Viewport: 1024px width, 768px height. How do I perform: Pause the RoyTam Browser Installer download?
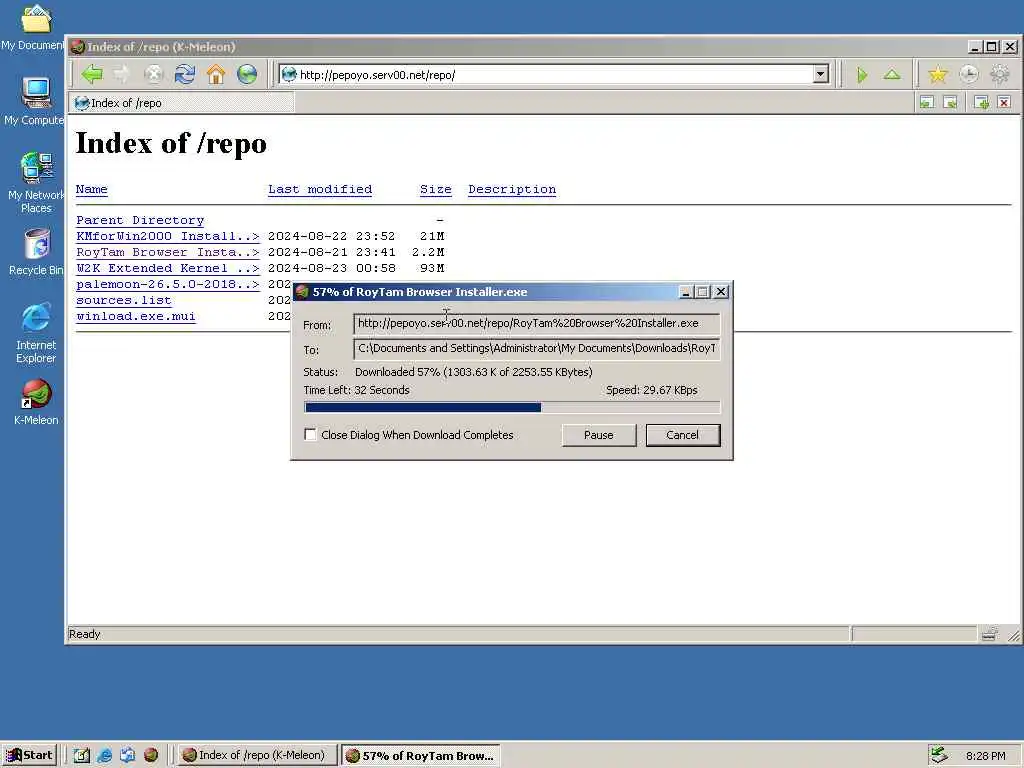click(599, 435)
